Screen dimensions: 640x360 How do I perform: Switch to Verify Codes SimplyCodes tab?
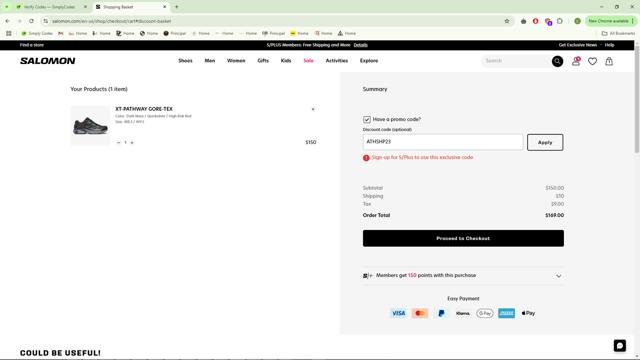tap(49, 7)
